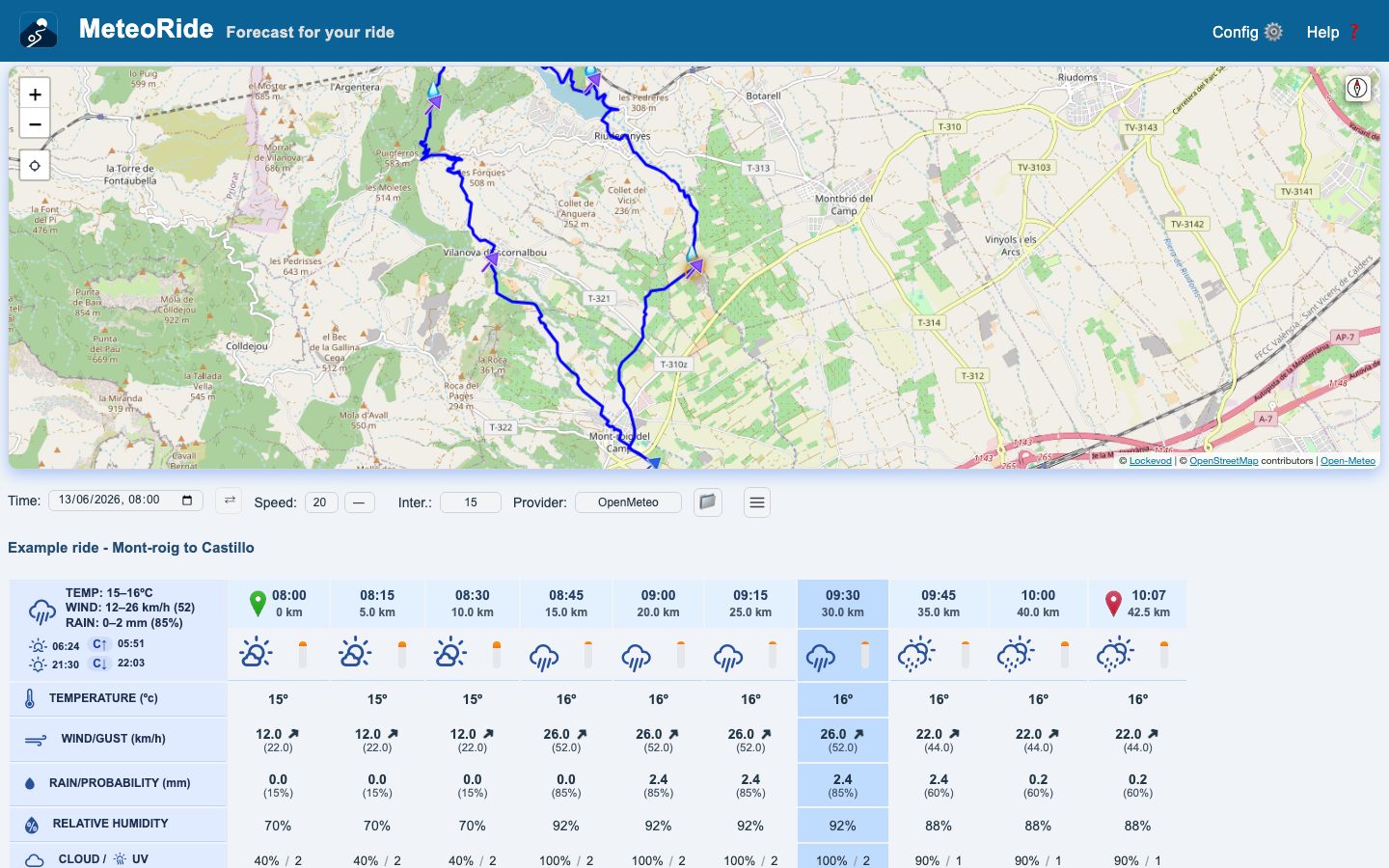The width and height of the screenshot is (1389, 868).
Task: Click the partly sunny icon at 08:15
Action: [355, 653]
